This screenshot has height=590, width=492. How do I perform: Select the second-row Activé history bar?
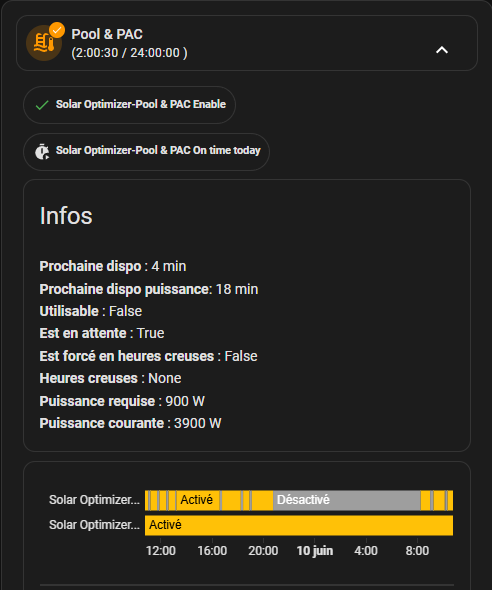click(299, 525)
